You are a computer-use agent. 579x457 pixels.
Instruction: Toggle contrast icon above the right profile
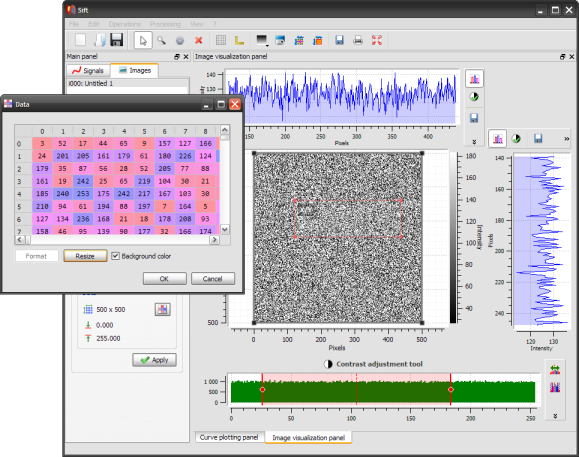click(x=516, y=139)
